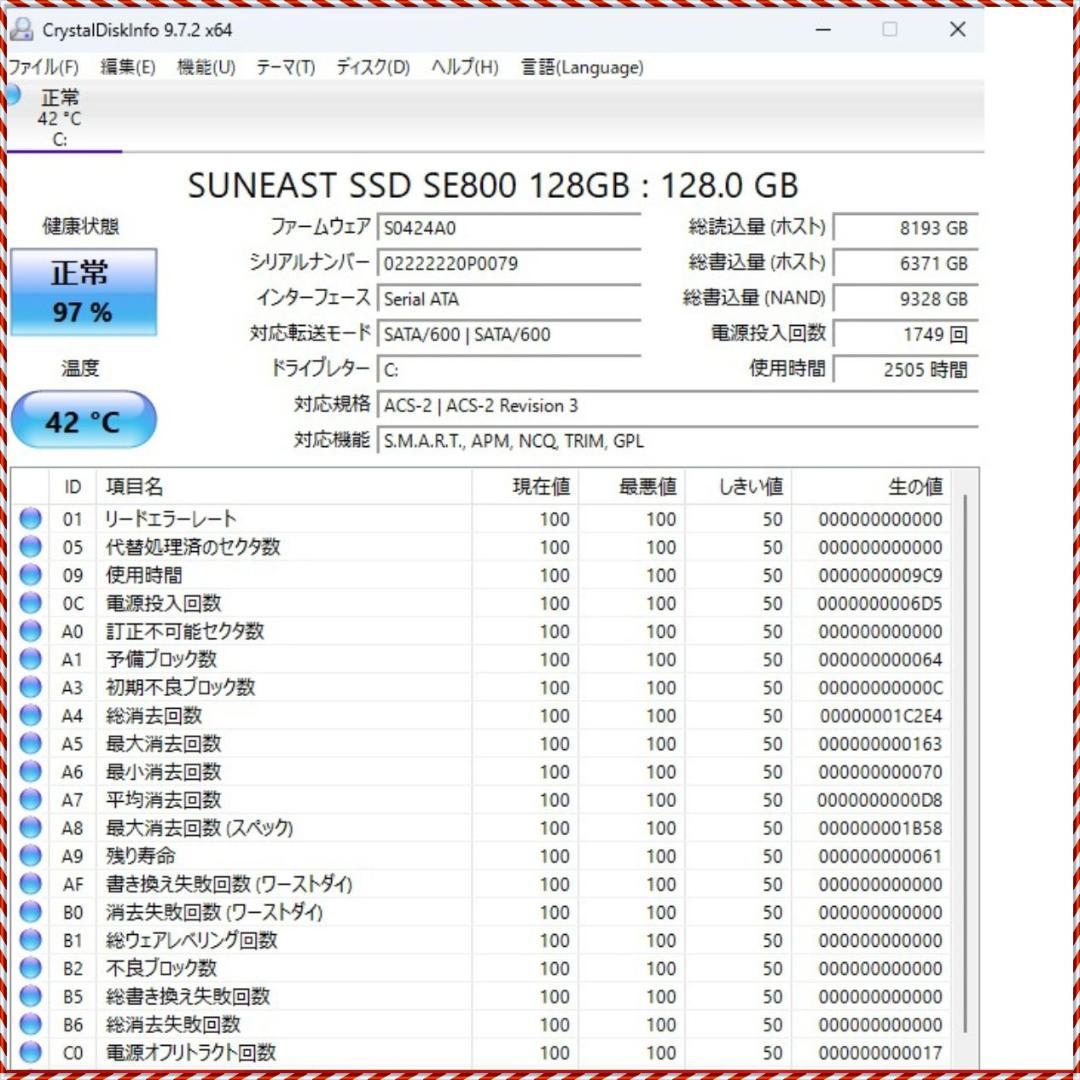
Task: Click the raw value 000000000061
Action: point(880,856)
